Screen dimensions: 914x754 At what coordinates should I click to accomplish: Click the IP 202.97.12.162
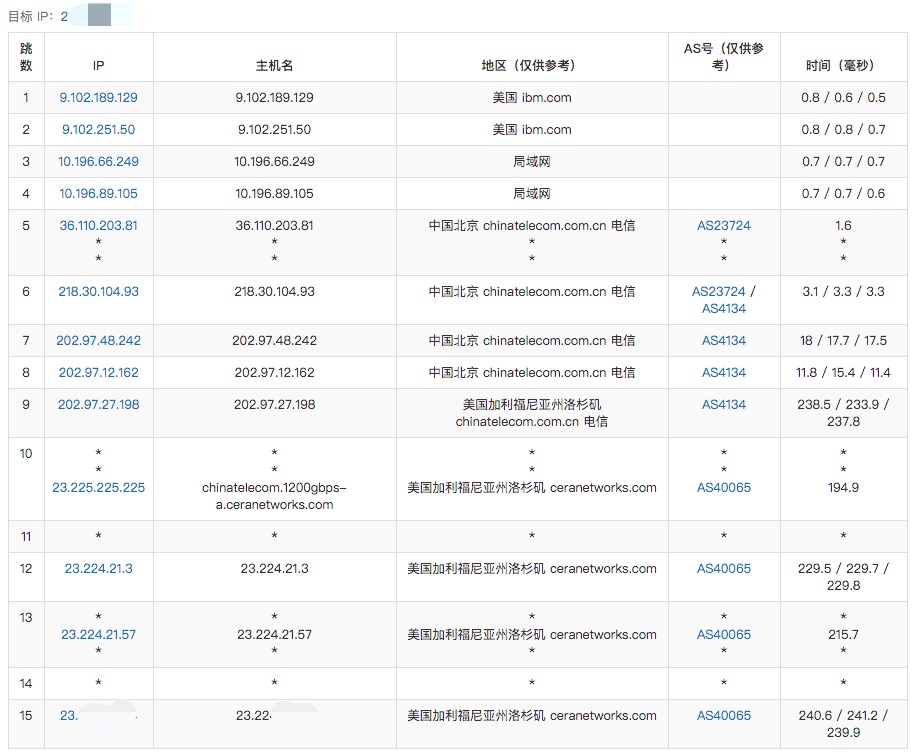pos(98,373)
